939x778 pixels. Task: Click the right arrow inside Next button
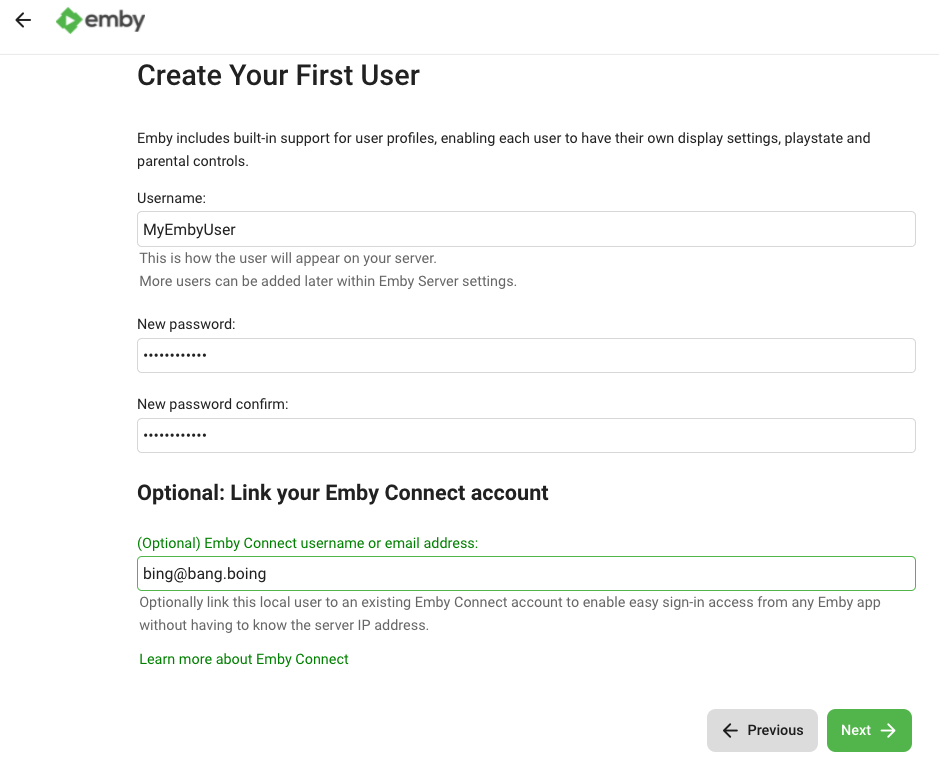point(888,730)
